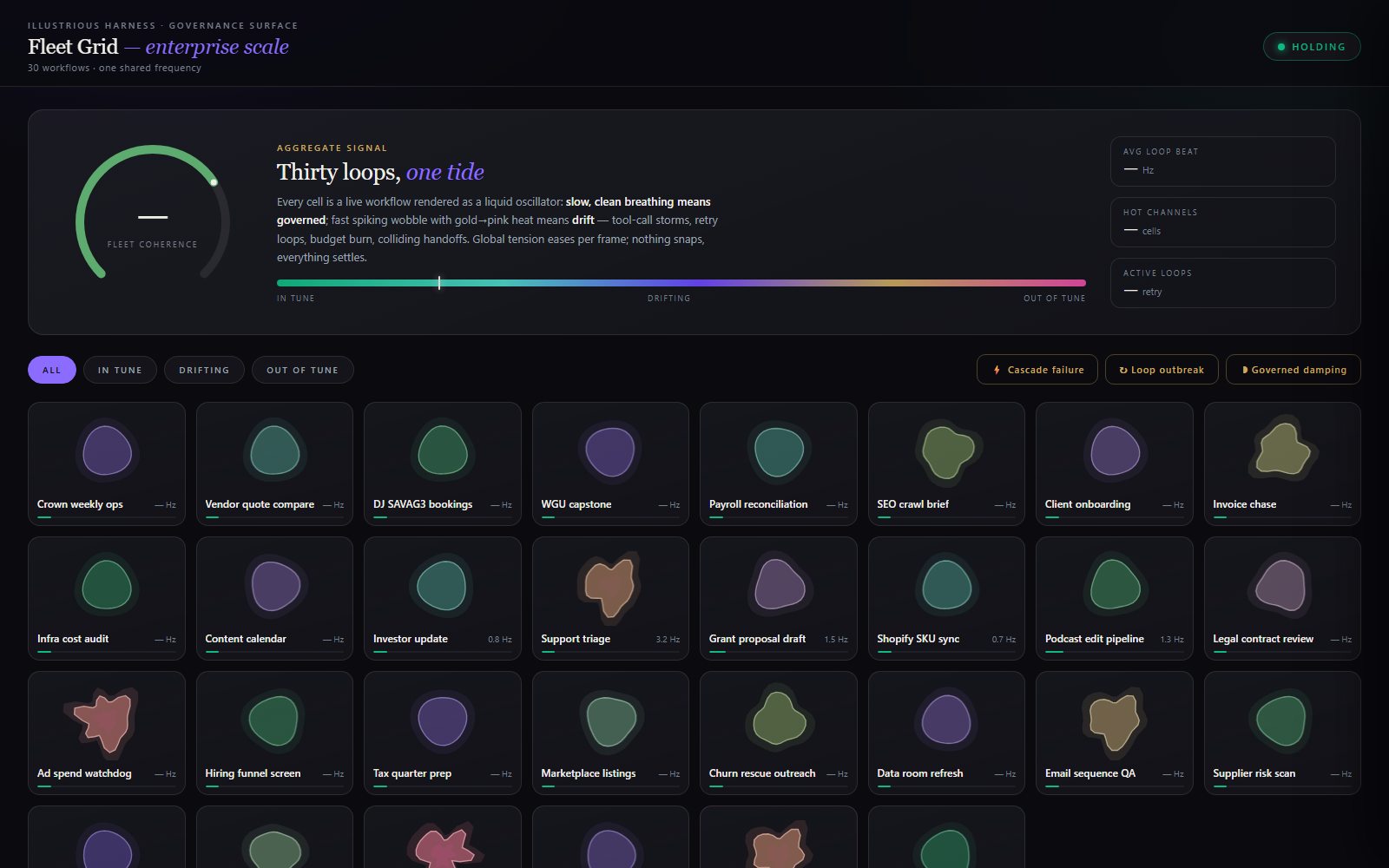Click the Marketplace listings blob icon
Screen dimensions: 1389x868
click(611, 721)
